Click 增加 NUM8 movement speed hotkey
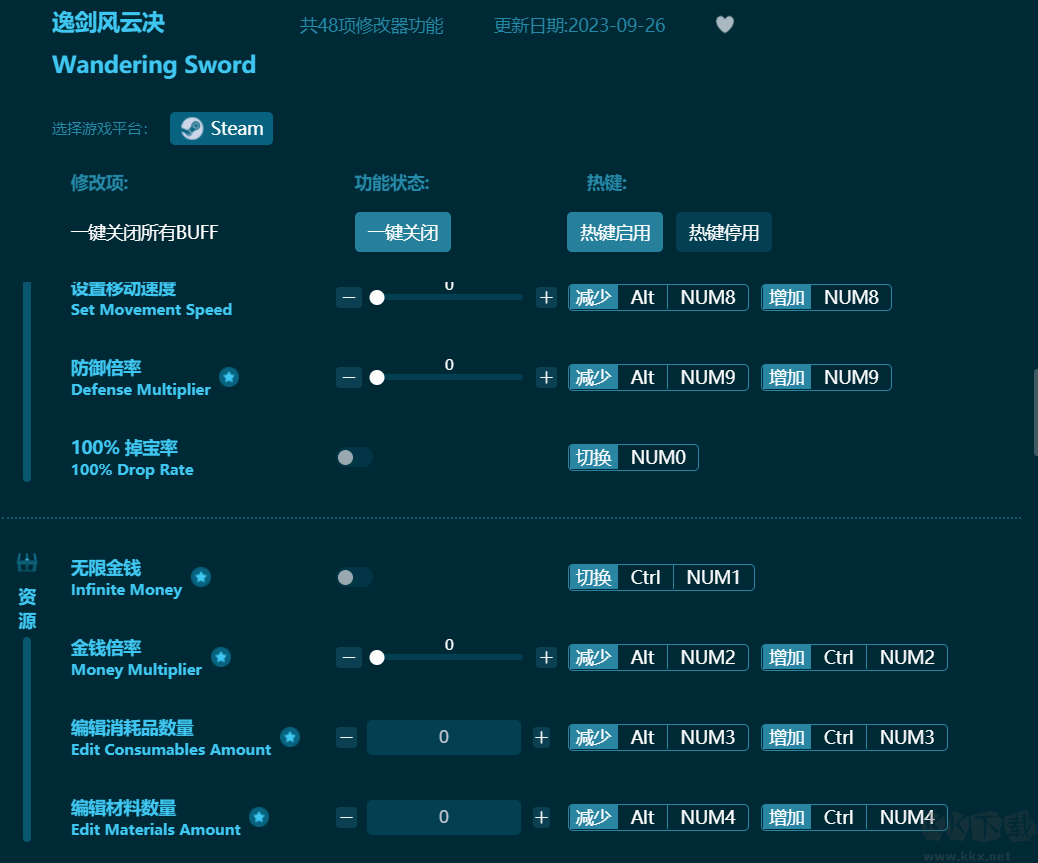The height and width of the screenshot is (863, 1038). click(x=826, y=298)
